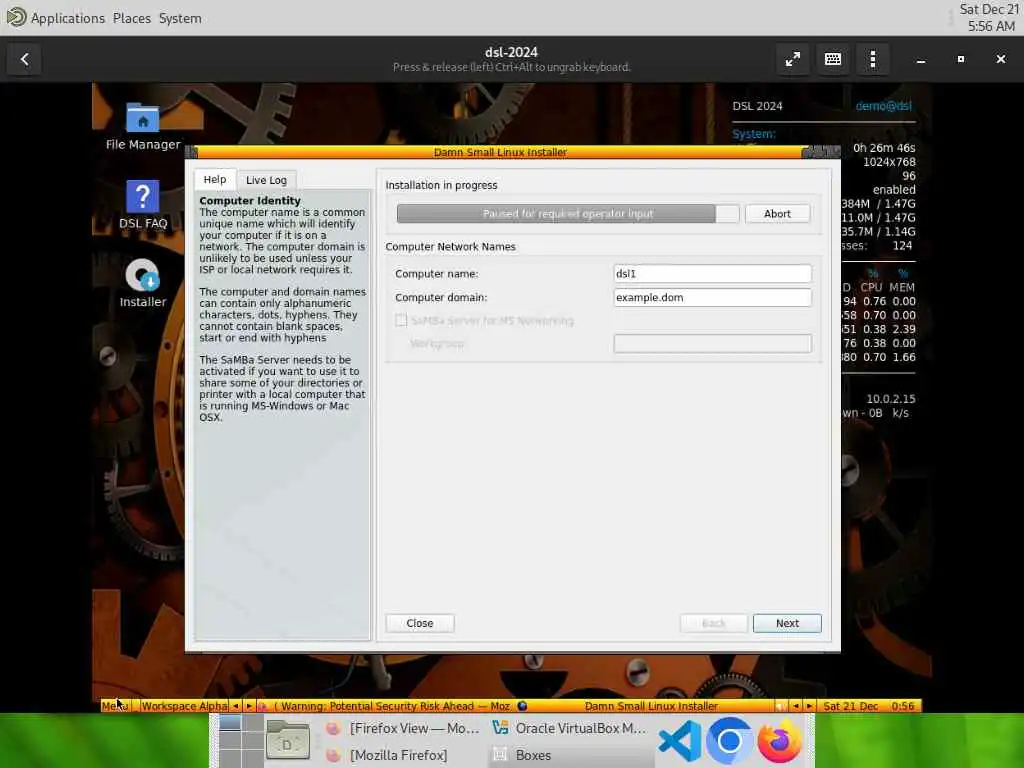The height and width of the screenshot is (768, 1024).
Task: Click the Sat Dec 21 clock in top panel
Action: [x=989, y=18]
